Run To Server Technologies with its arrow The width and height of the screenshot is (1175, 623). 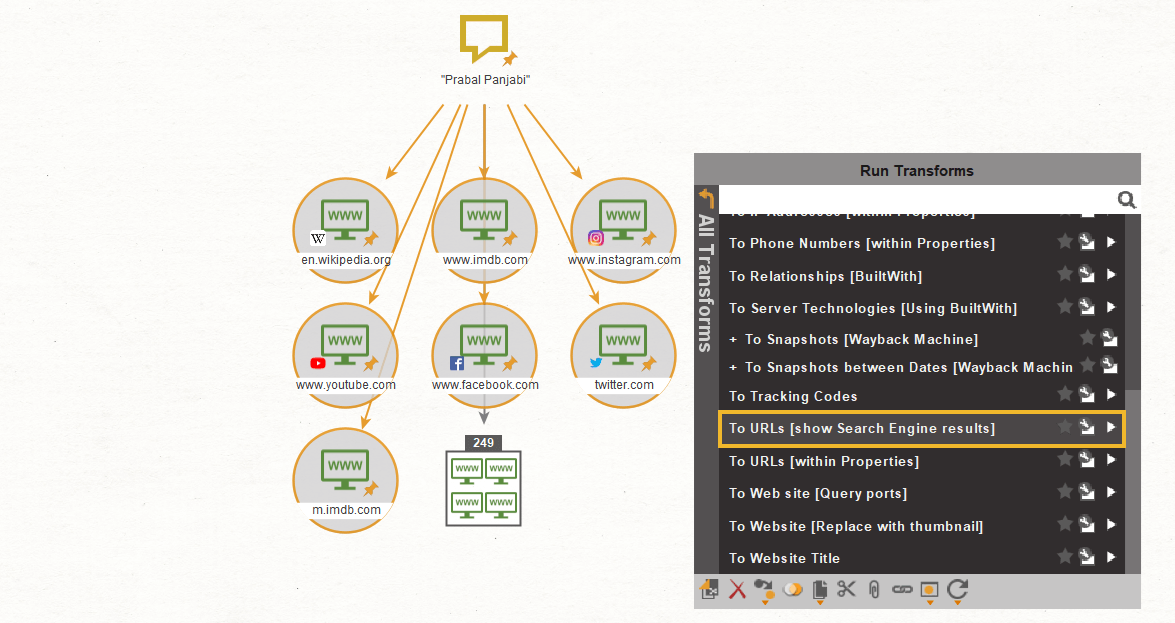coord(1111,307)
